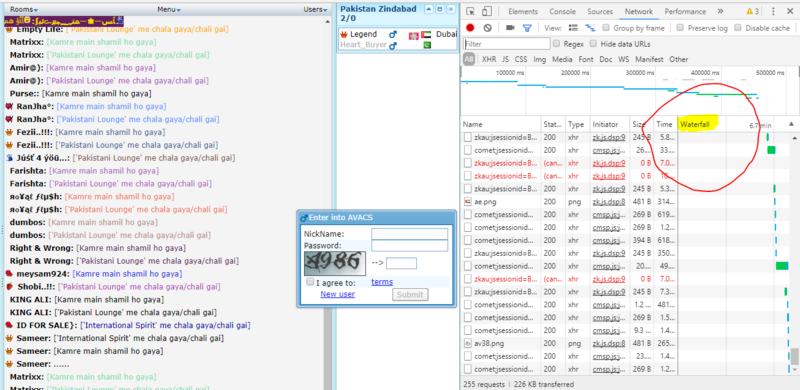The width and height of the screenshot is (800, 390).
Task: Click the capture screenshots camera icon
Action: point(510,28)
